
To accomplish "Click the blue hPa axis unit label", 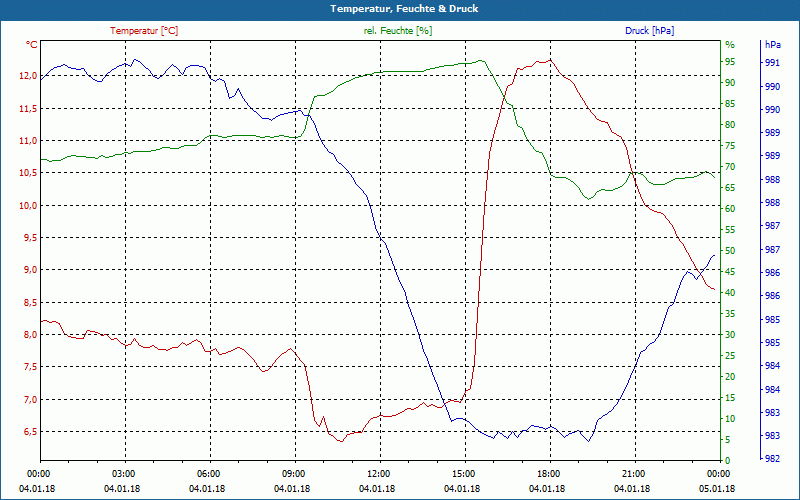I will 772,45.
